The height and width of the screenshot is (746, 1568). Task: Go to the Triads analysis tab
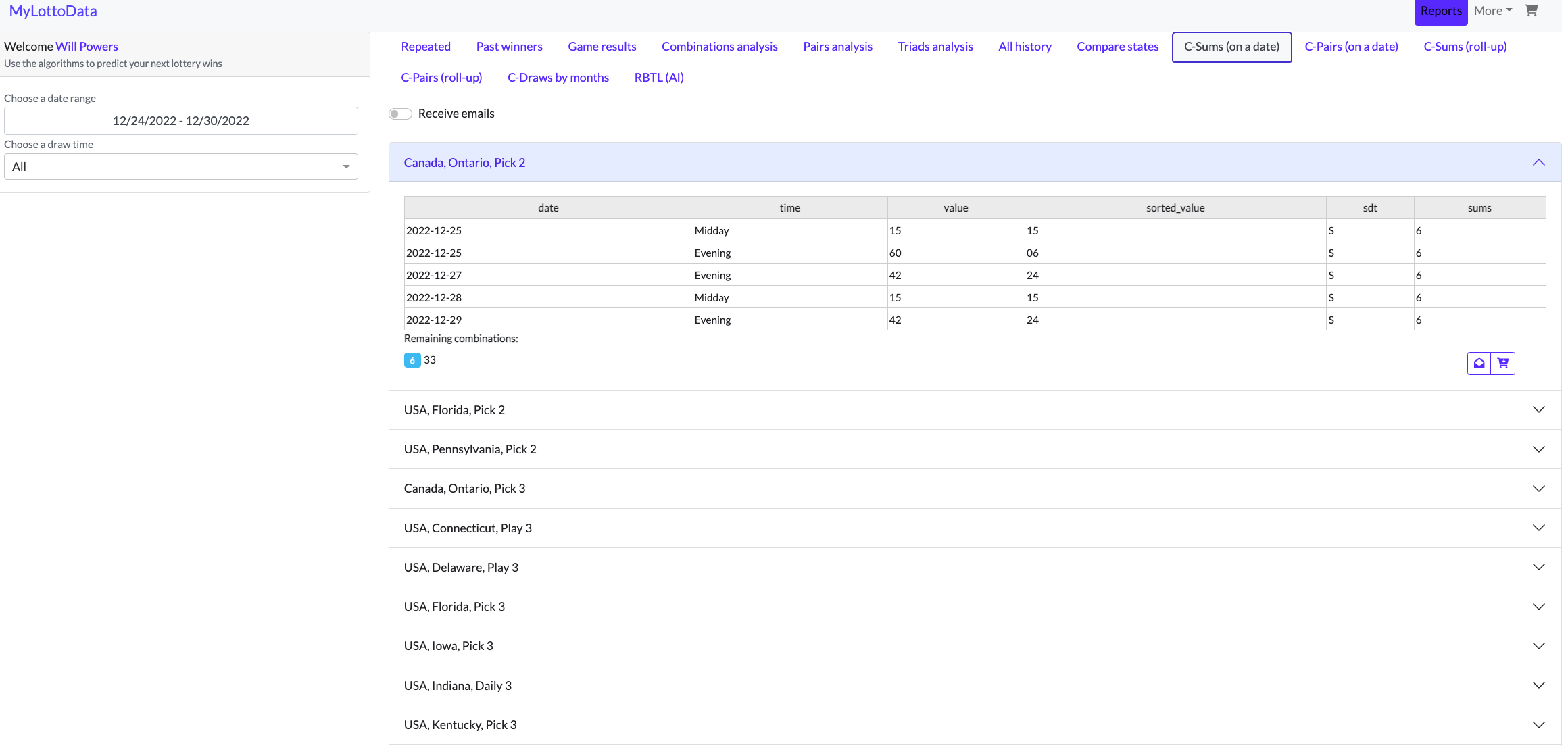point(935,47)
